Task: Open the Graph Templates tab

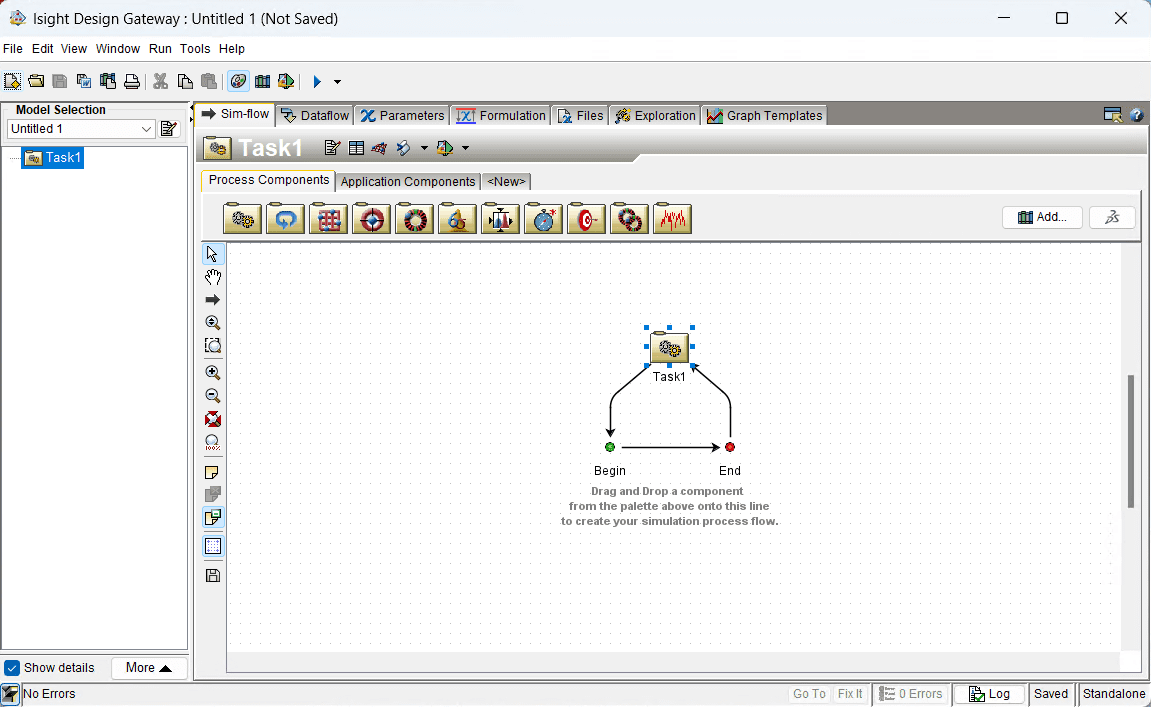Action: click(764, 115)
